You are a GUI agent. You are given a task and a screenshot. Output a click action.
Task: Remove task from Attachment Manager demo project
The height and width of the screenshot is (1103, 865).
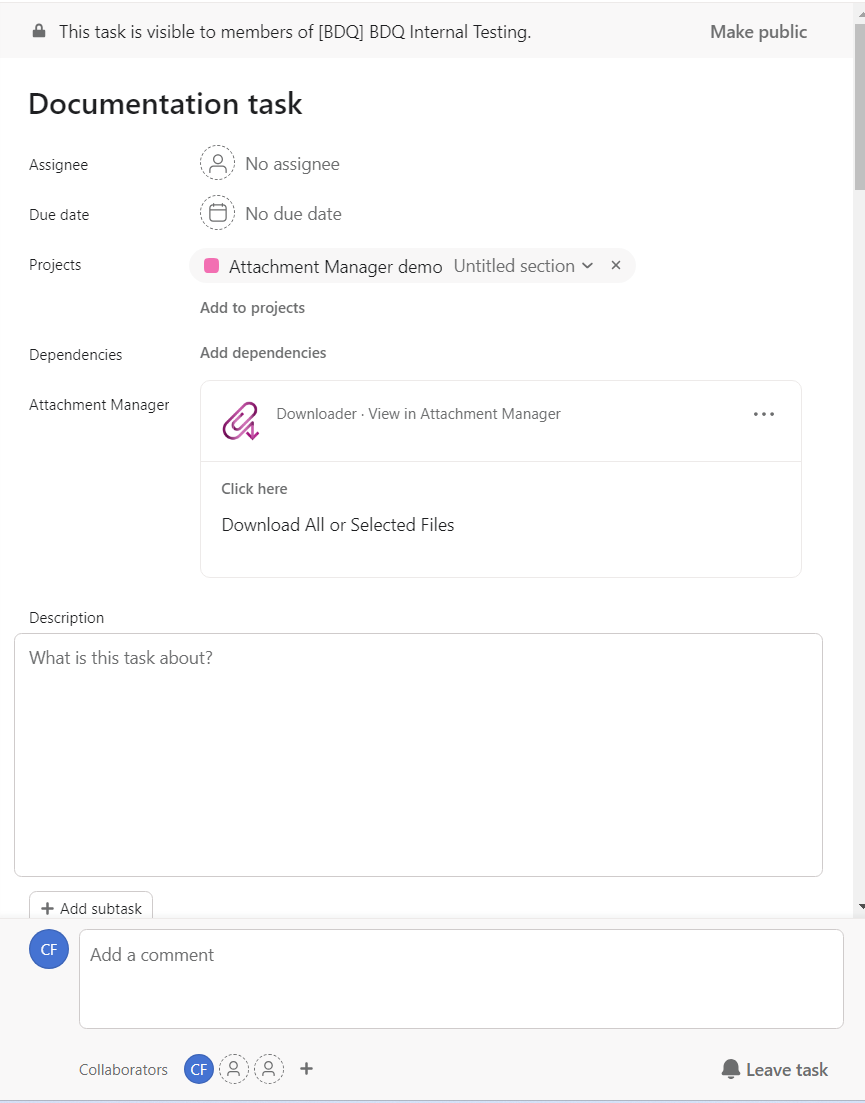click(x=616, y=266)
